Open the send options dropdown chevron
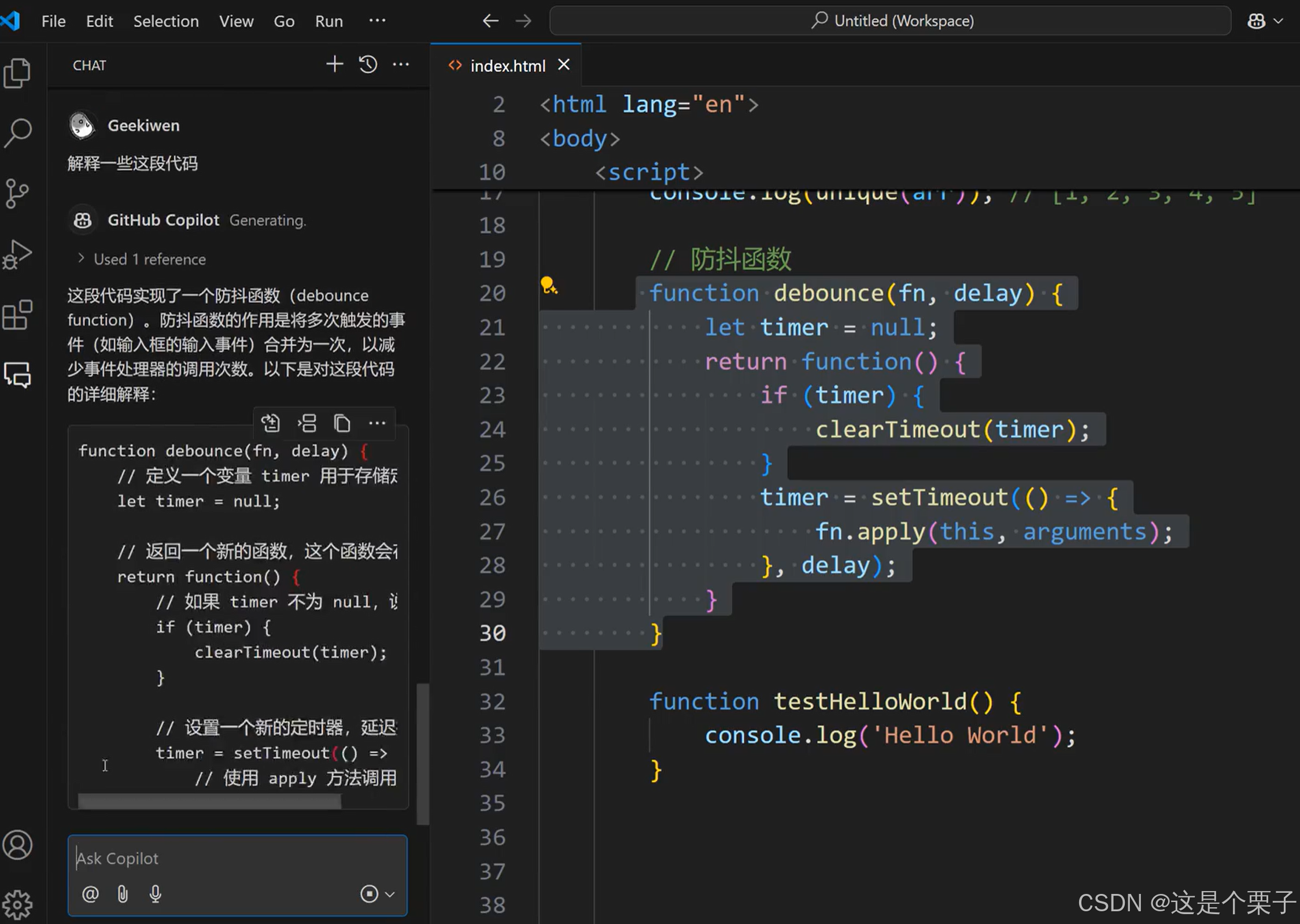1300x924 pixels. click(390, 894)
